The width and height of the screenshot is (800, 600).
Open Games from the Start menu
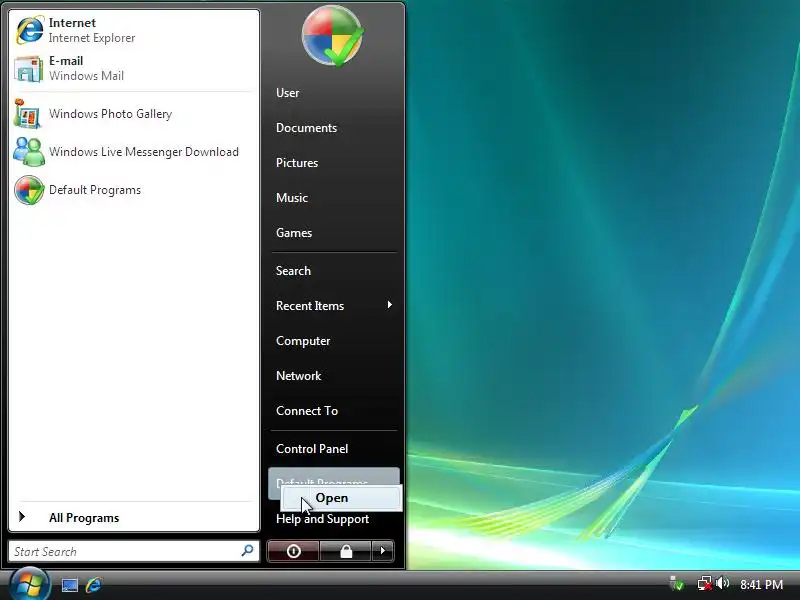[x=294, y=233]
